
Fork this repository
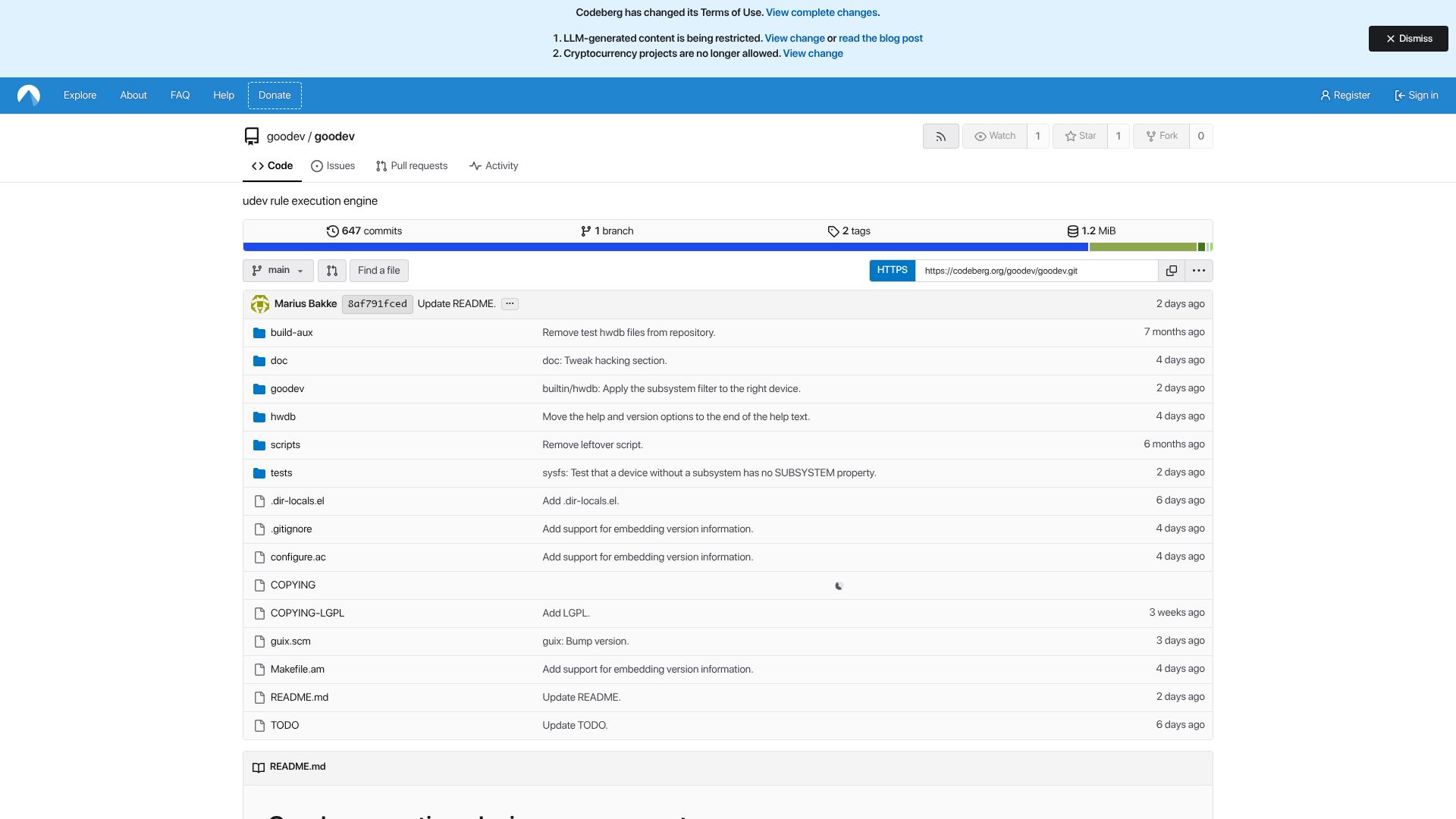1161,136
